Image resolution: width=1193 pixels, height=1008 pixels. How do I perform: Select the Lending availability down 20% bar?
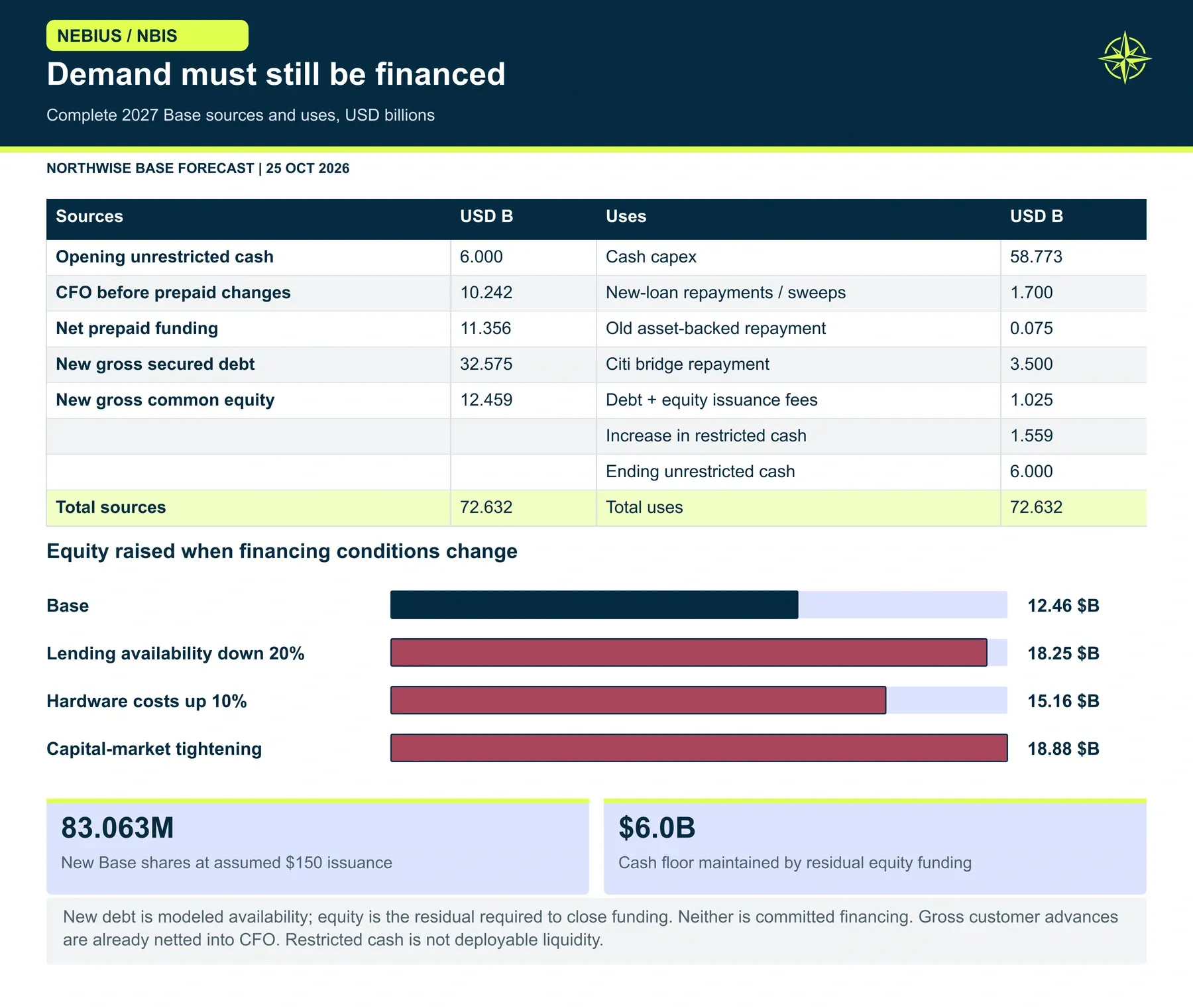(689, 653)
